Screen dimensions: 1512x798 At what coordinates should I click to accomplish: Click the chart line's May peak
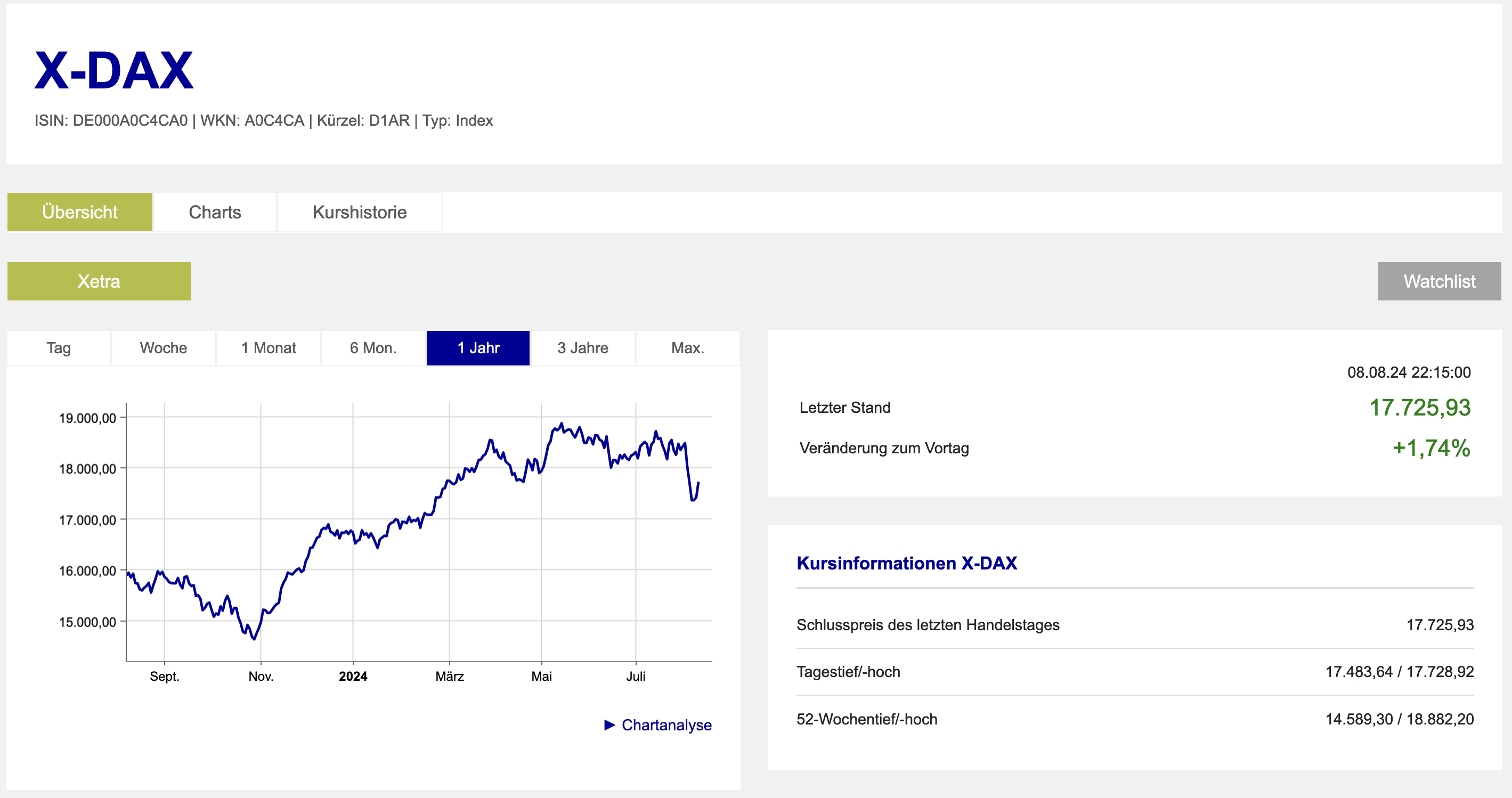click(x=561, y=423)
